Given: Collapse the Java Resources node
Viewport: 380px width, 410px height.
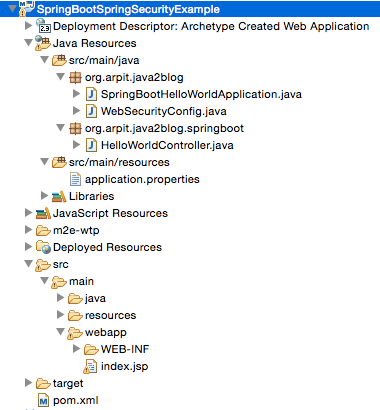Looking at the screenshot, I should 29,43.
